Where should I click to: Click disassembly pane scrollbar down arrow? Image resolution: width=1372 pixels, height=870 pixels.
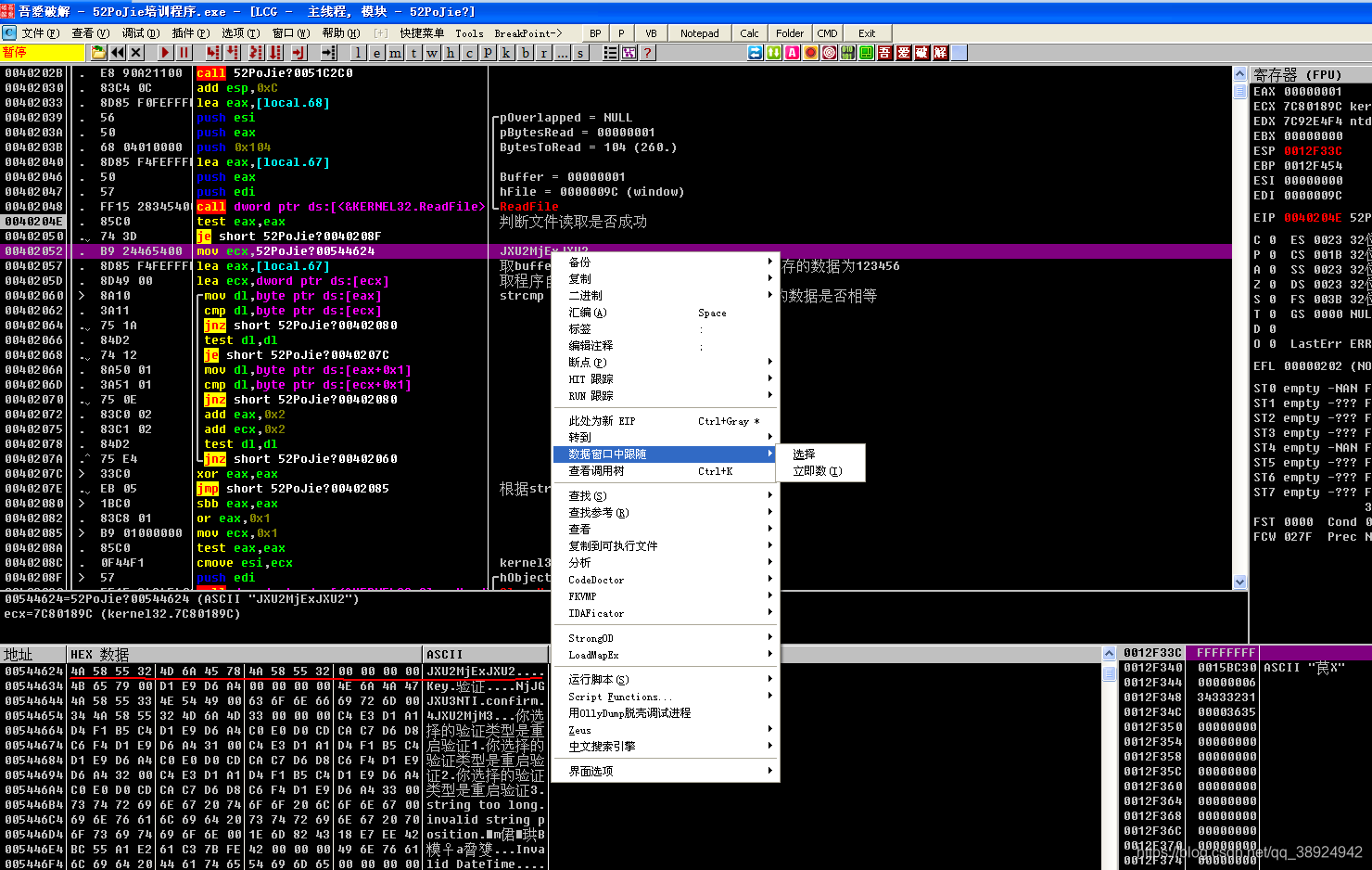pyautogui.click(x=1240, y=582)
